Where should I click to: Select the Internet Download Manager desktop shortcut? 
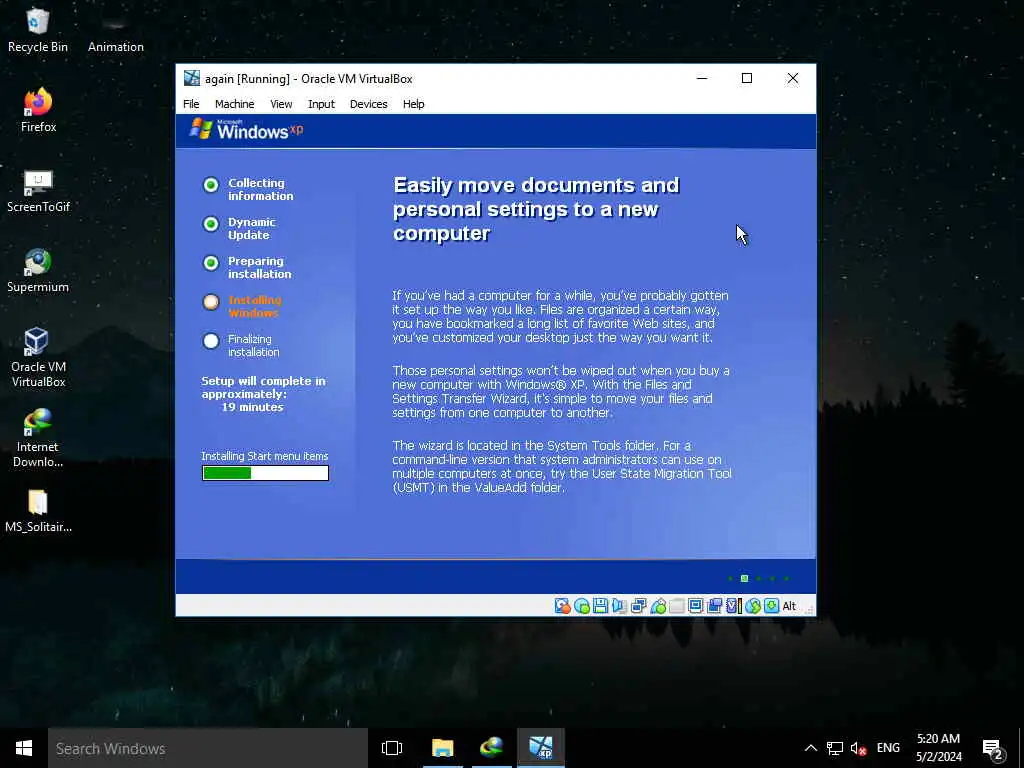tap(38, 438)
